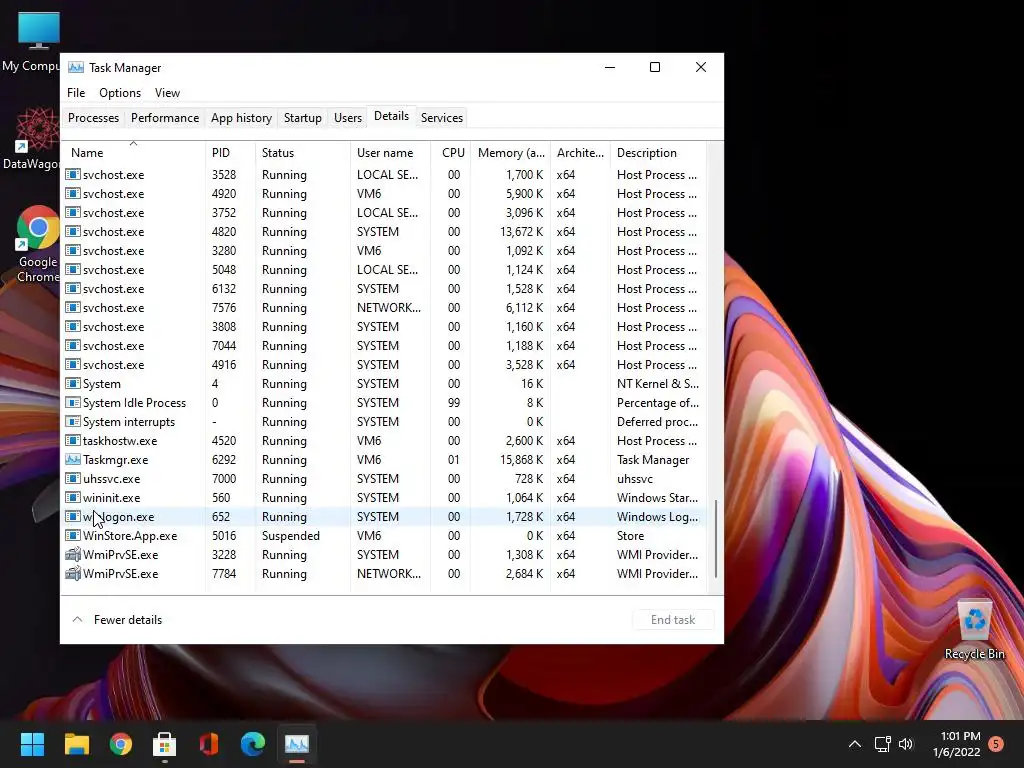Switch to the Users tab

347,118
